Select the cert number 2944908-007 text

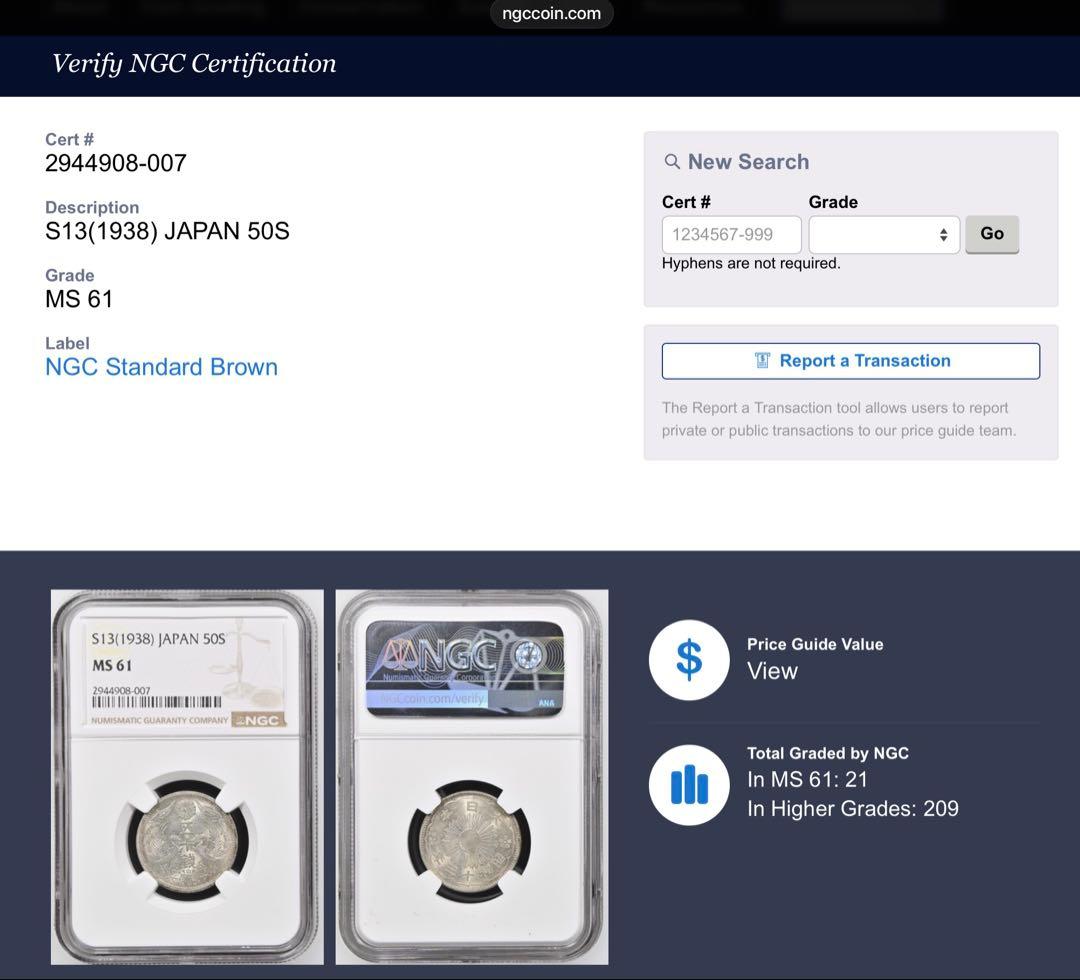116,163
